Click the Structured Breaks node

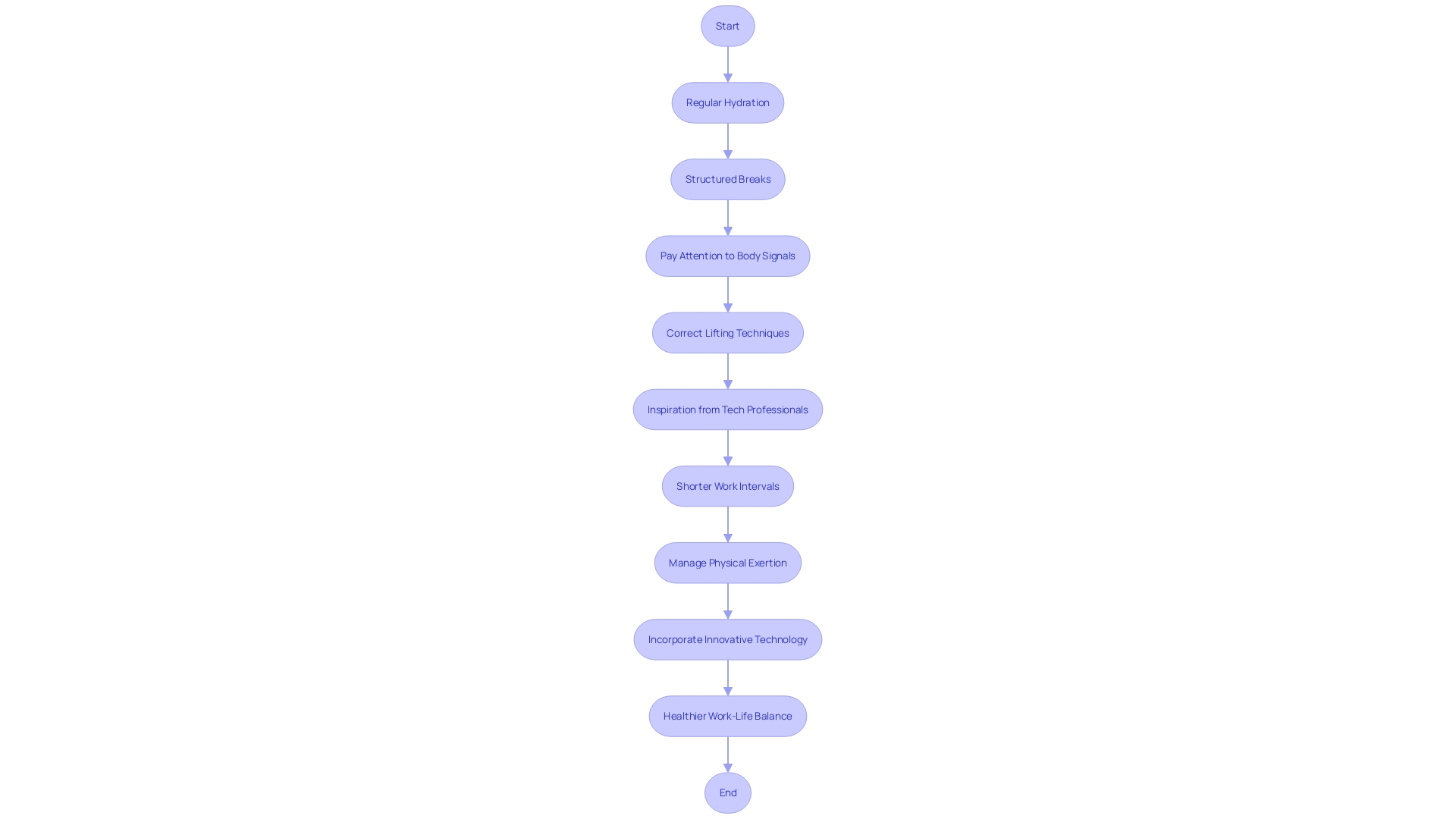(x=727, y=178)
